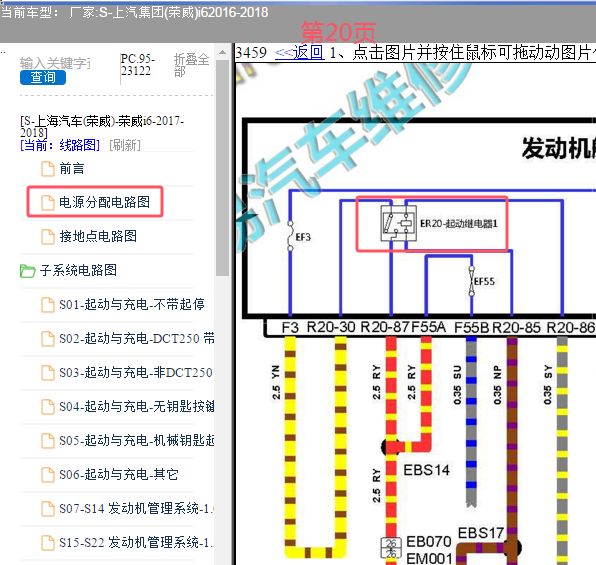Click the page icon beside S06 entry
This screenshot has width=596, height=565.
pyautogui.click(x=48, y=475)
